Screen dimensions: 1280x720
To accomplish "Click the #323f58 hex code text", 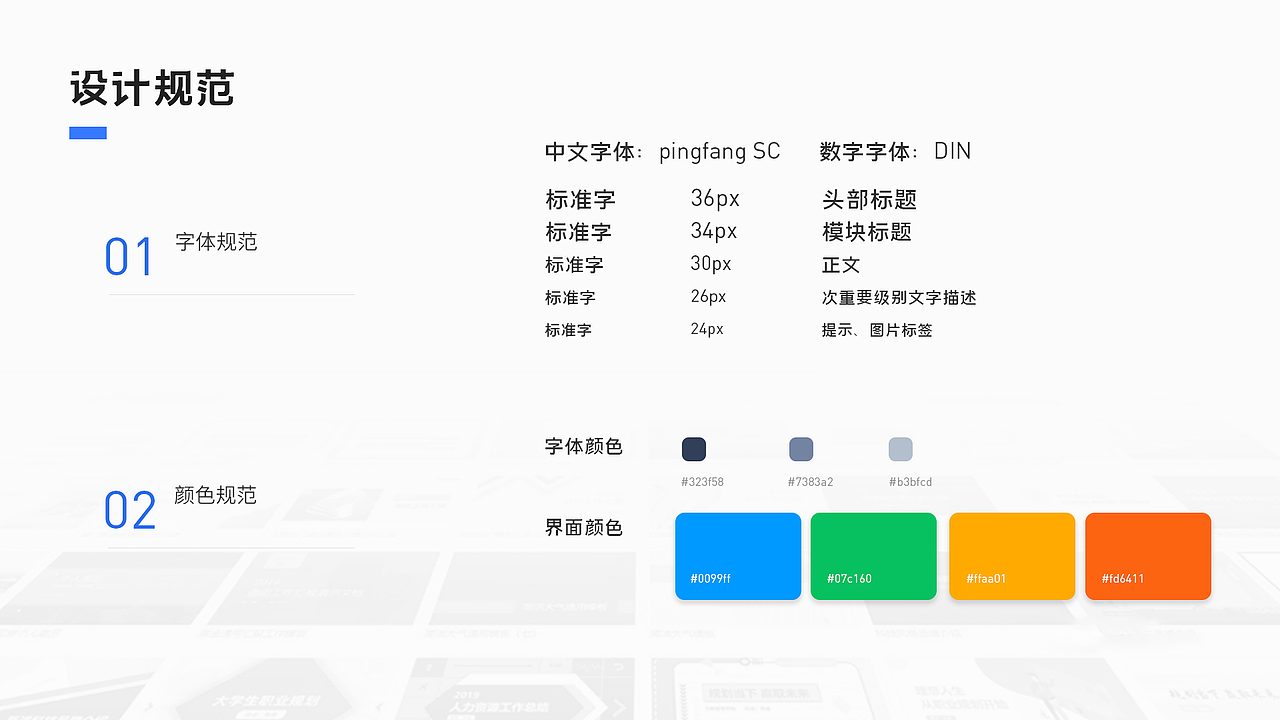I will click(x=702, y=482).
